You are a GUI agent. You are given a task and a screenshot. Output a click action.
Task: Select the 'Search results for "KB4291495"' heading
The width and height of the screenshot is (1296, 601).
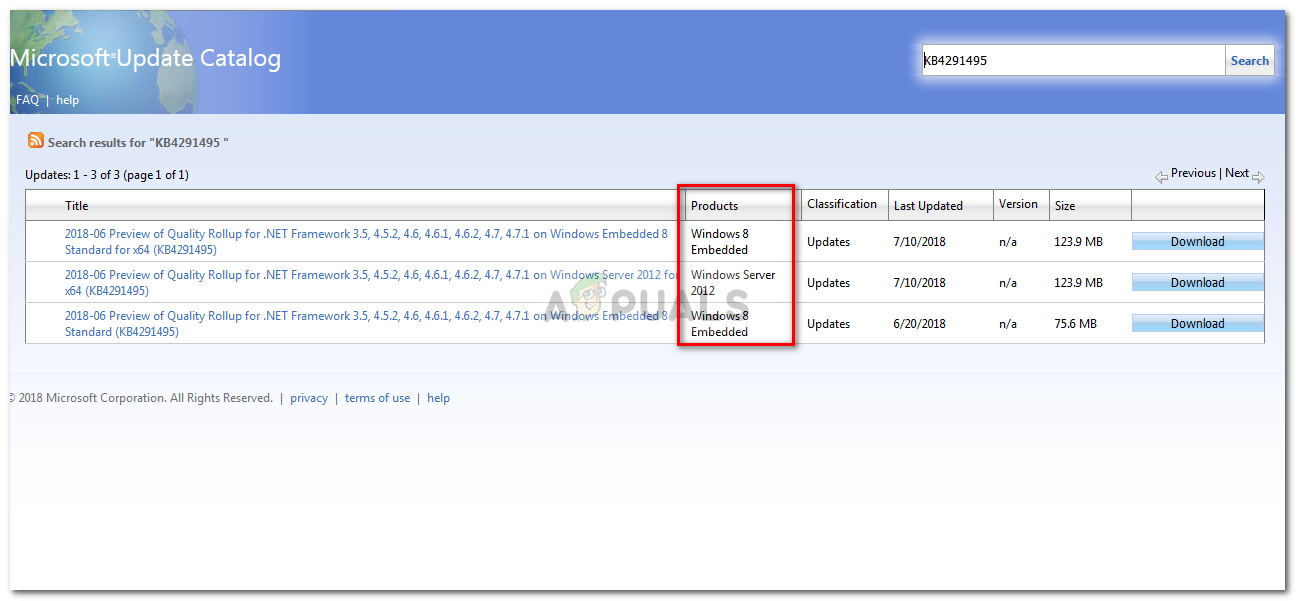point(138,143)
